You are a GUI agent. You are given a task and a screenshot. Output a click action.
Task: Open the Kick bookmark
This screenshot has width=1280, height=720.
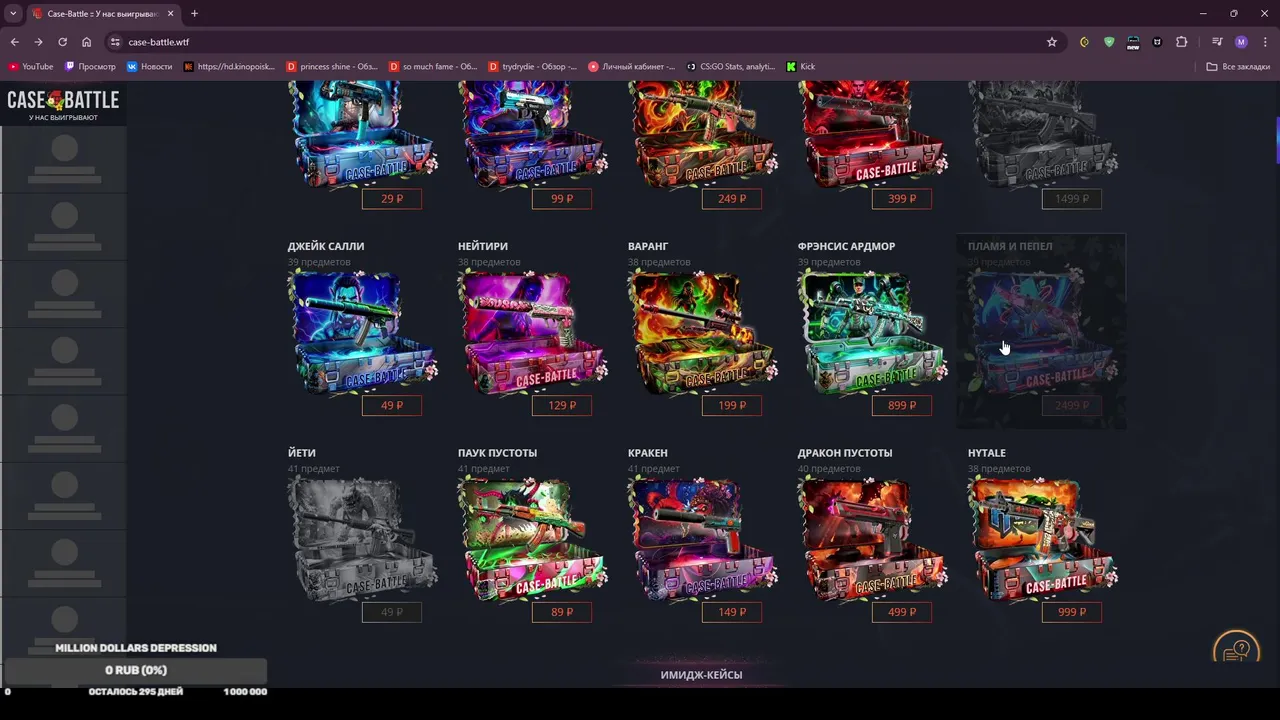(801, 66)
